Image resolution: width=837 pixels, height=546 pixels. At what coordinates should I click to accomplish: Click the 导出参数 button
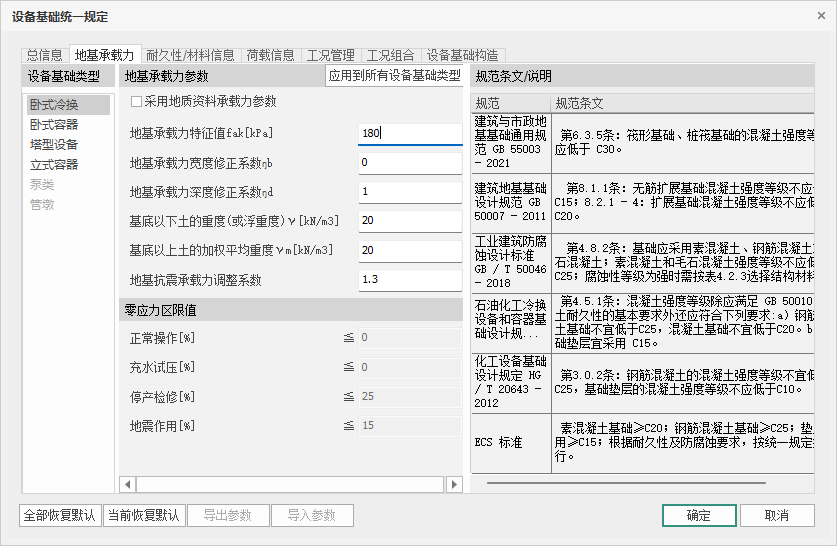pyautogui.click(x=228, y=516)
